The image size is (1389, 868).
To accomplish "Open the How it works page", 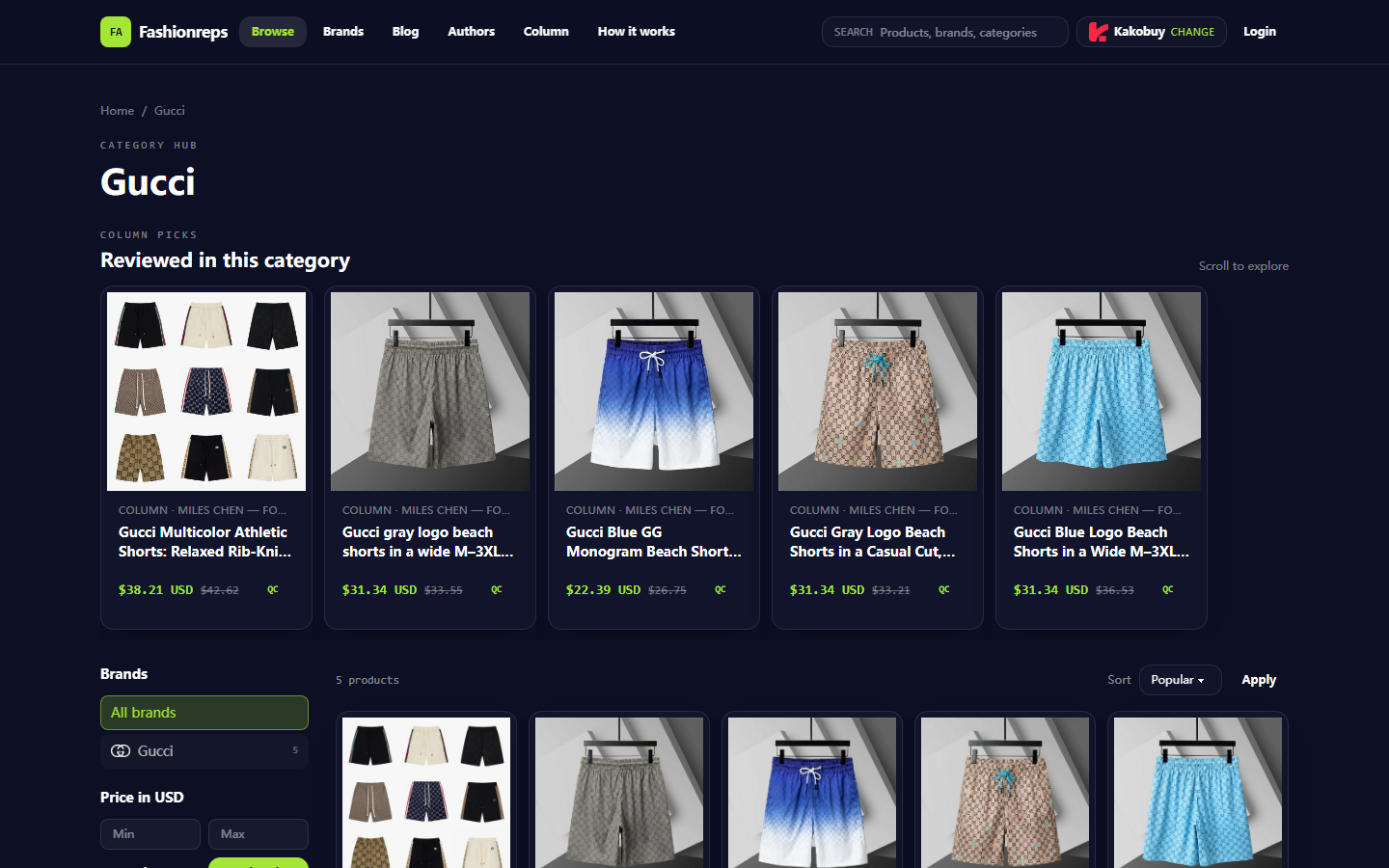I will pos(637,32).
